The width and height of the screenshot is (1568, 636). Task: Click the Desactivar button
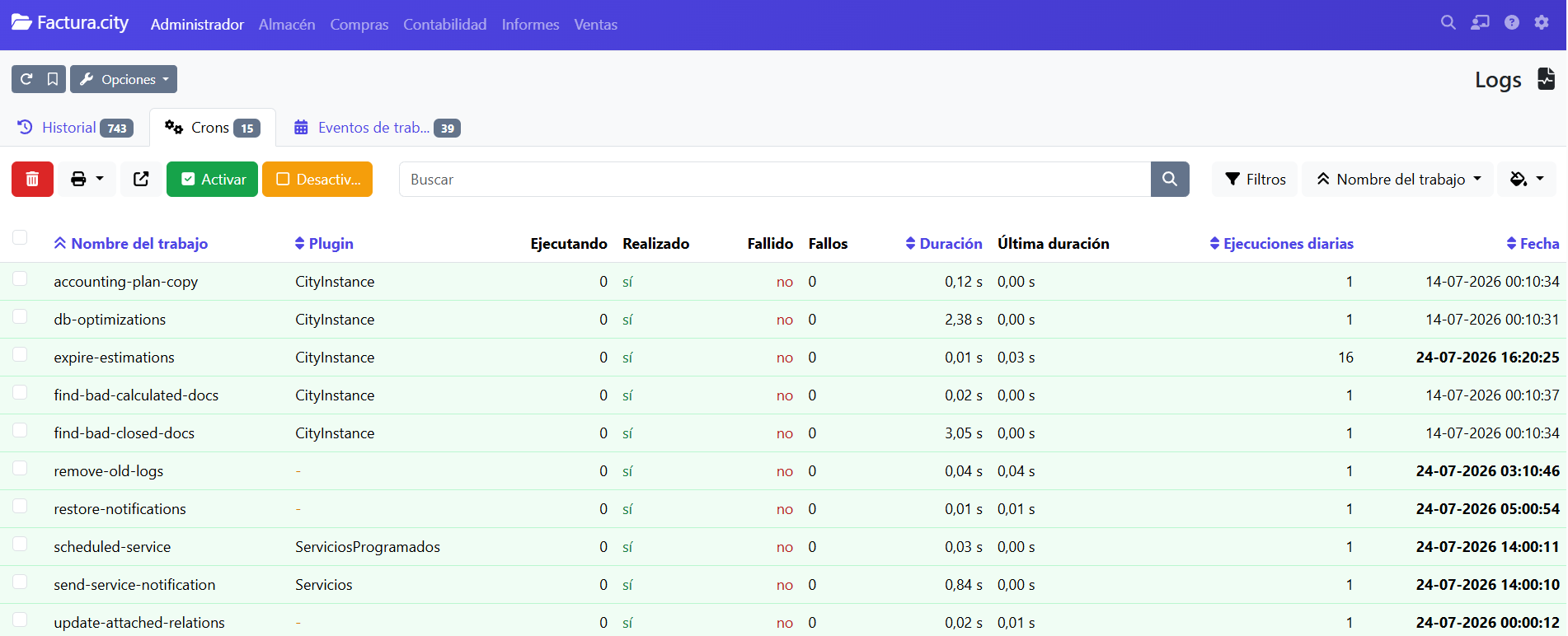coord(317,179)
